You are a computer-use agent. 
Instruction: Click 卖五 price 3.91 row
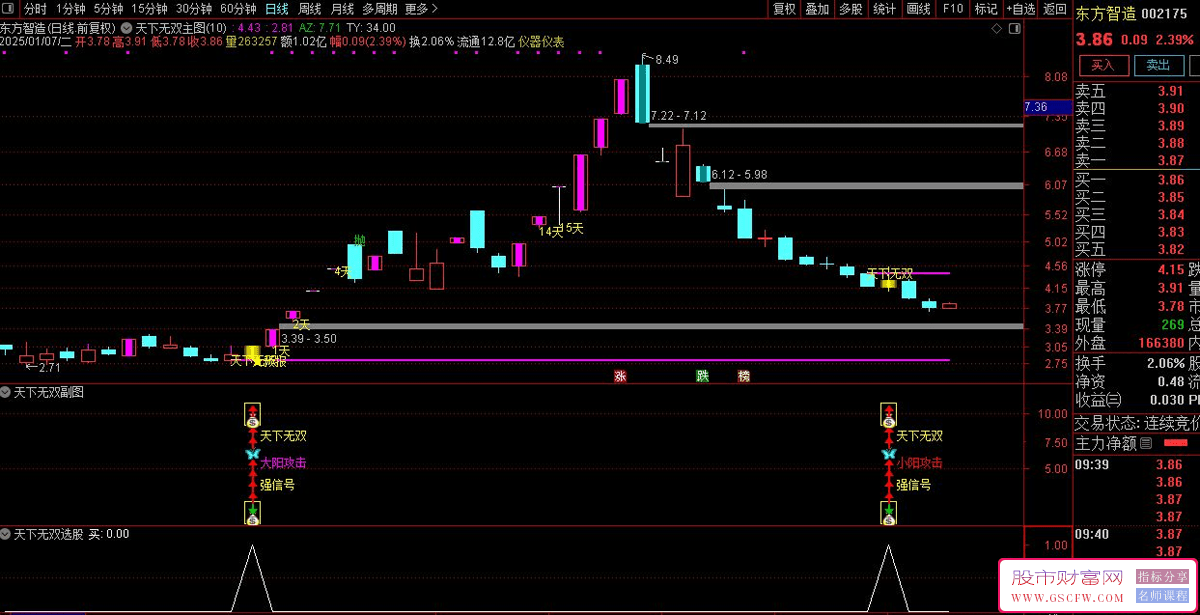[1137, 91]
